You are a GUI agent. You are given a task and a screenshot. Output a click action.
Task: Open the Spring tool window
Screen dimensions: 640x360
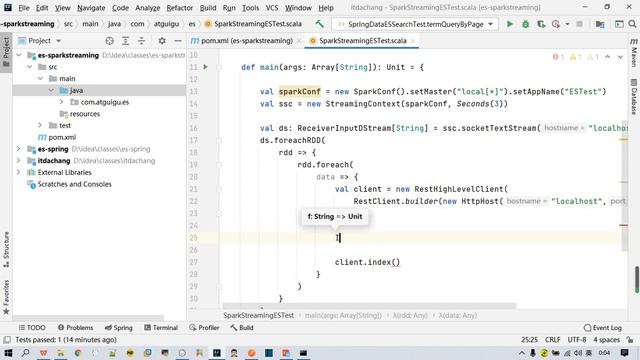pyautogui.click(x=119, y=328)
